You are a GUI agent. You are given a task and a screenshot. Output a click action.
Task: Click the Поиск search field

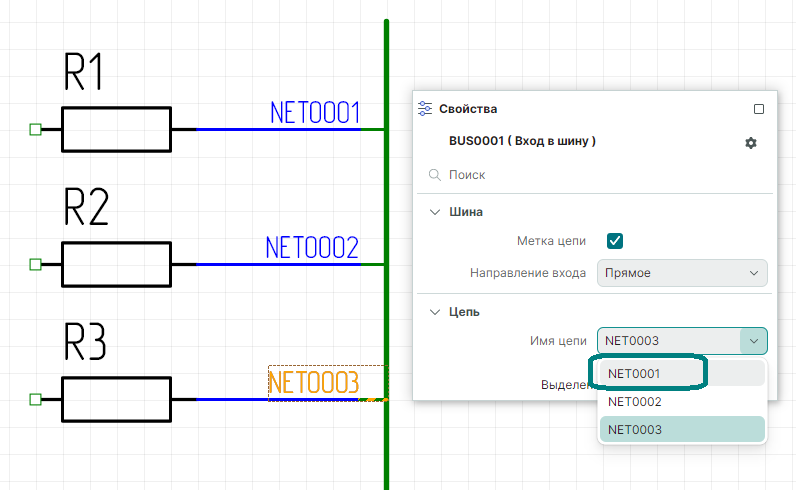(x=600, y=175)
